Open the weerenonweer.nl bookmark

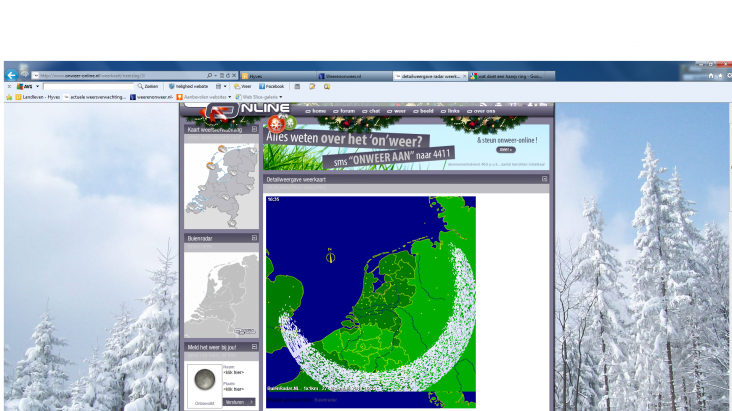tap(152, 97)
